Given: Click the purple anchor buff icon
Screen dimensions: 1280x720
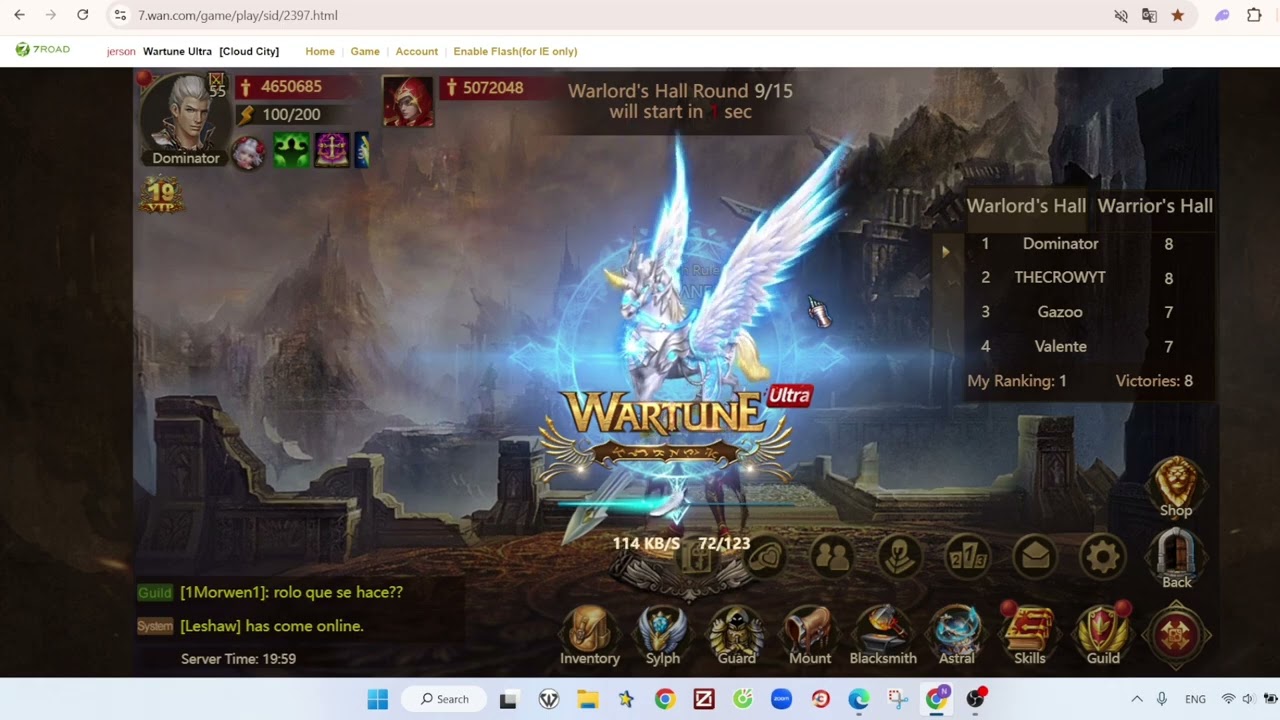Looking at the screenshot, I should (x=332, y=151).
